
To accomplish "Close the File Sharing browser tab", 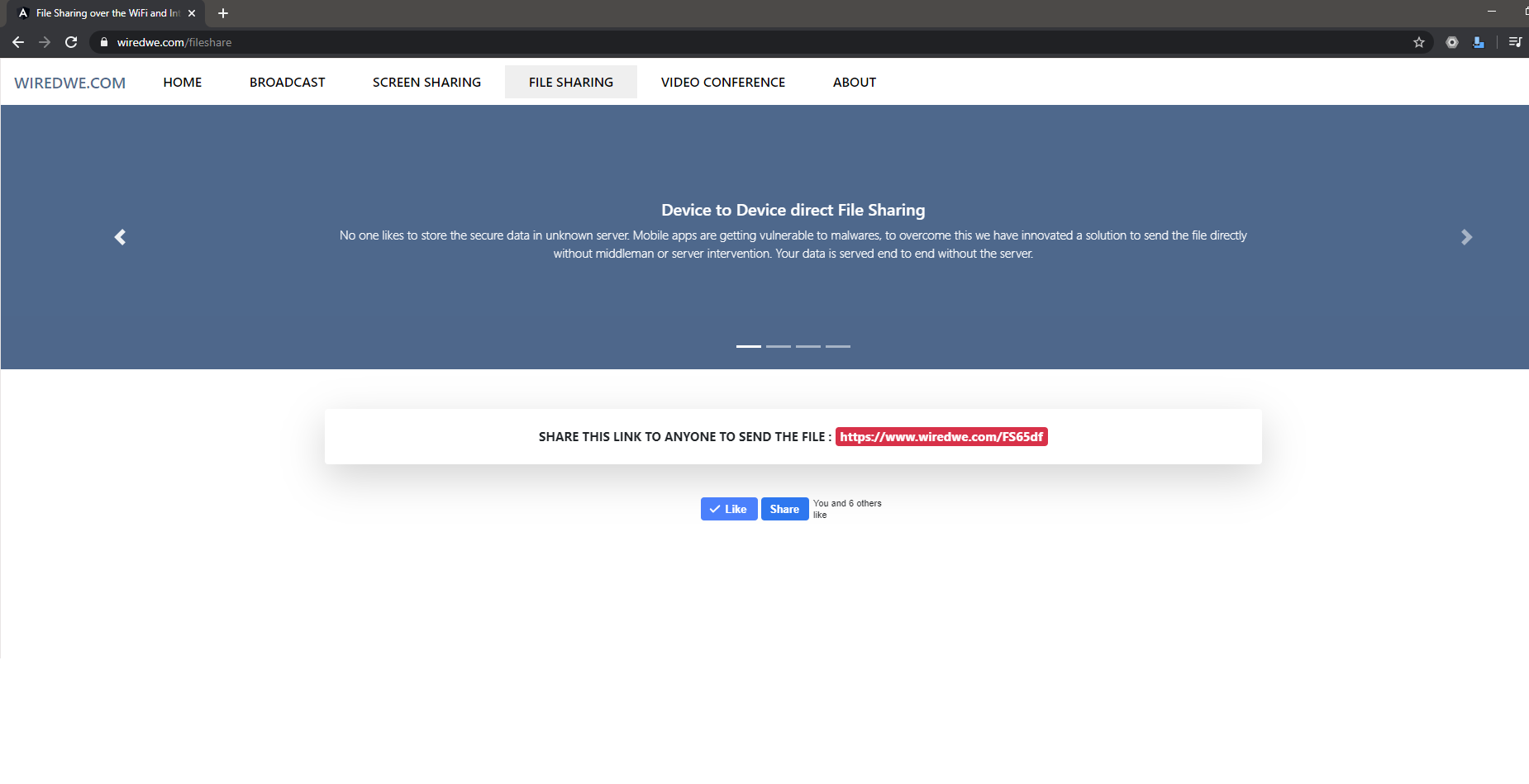I will 192,13.
